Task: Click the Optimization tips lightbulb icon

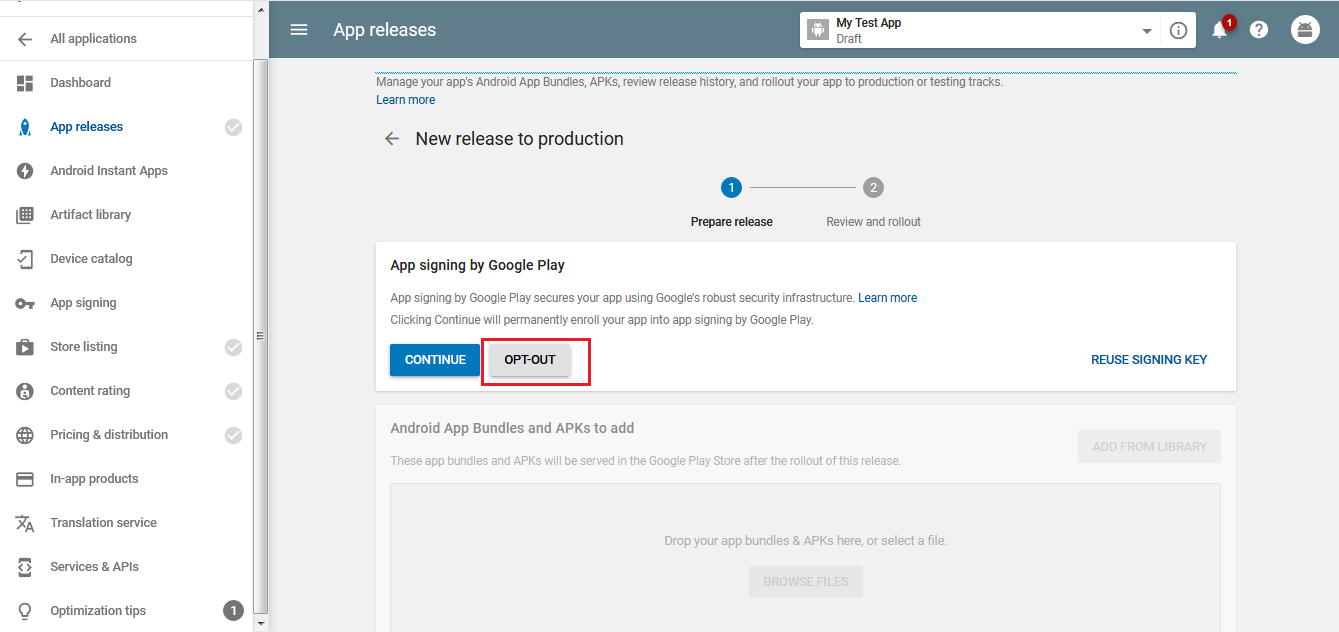Action: coord(25,611)
